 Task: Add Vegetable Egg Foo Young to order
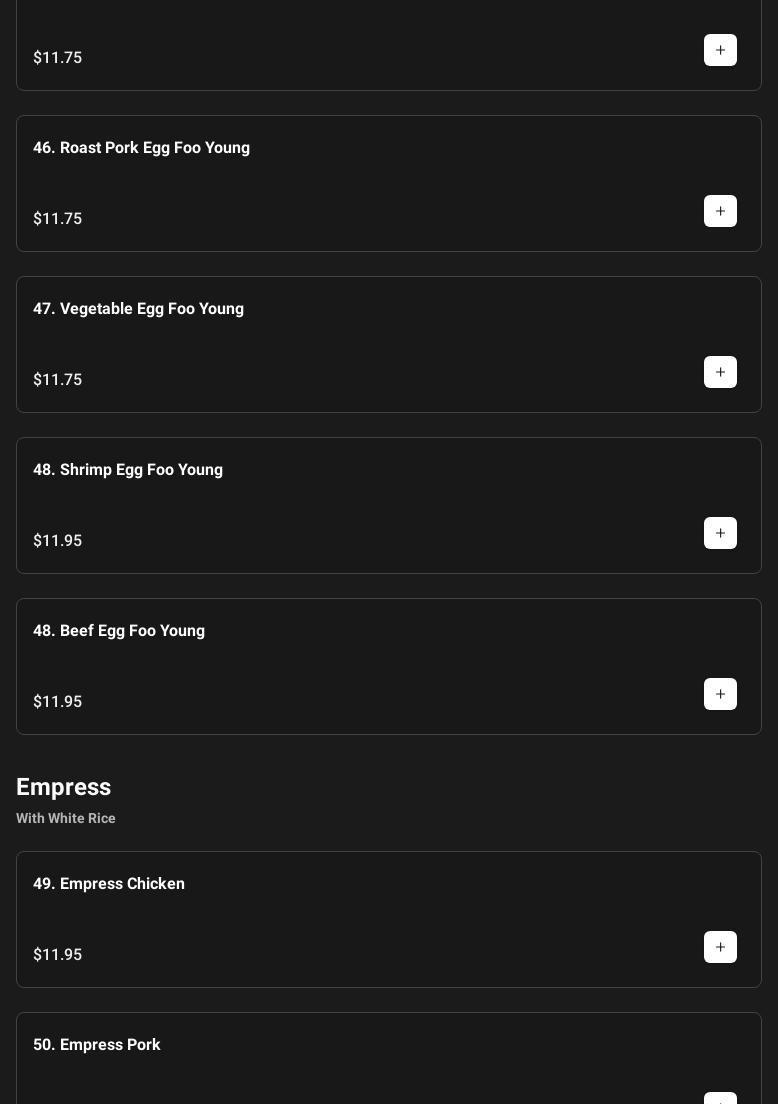pos(720,372)
